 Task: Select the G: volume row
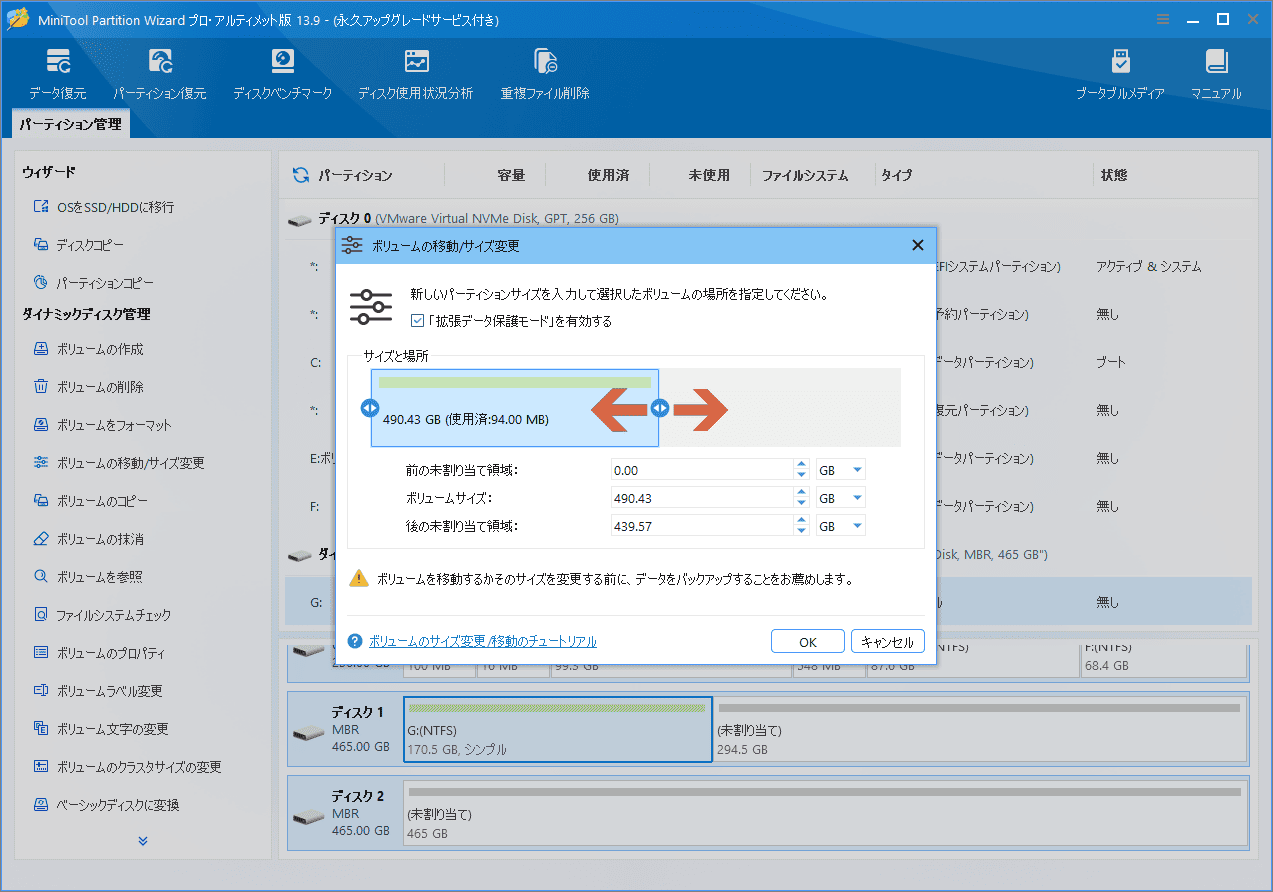click(768, 602)
